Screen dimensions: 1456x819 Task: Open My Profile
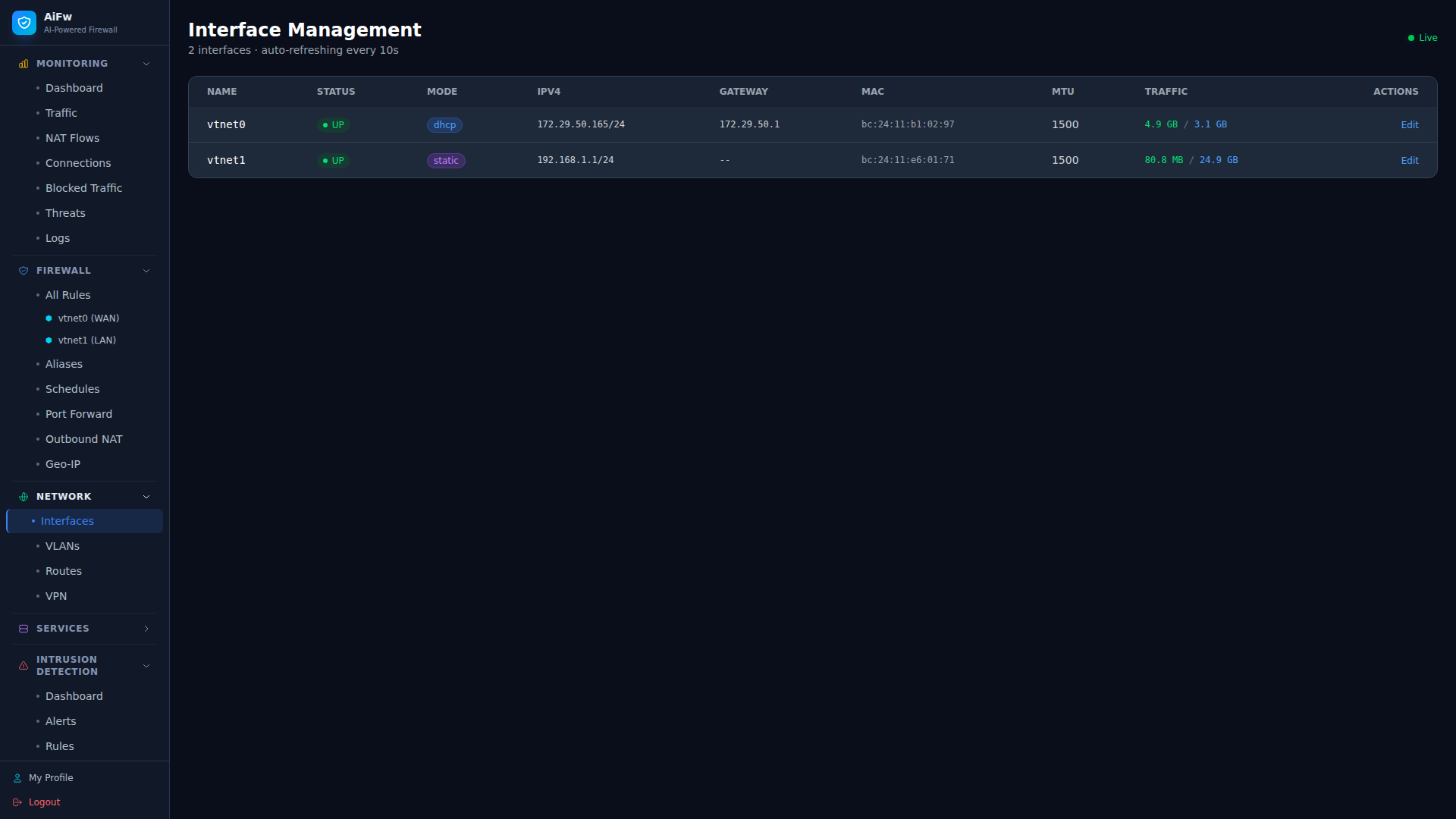(x=51, y=778)
